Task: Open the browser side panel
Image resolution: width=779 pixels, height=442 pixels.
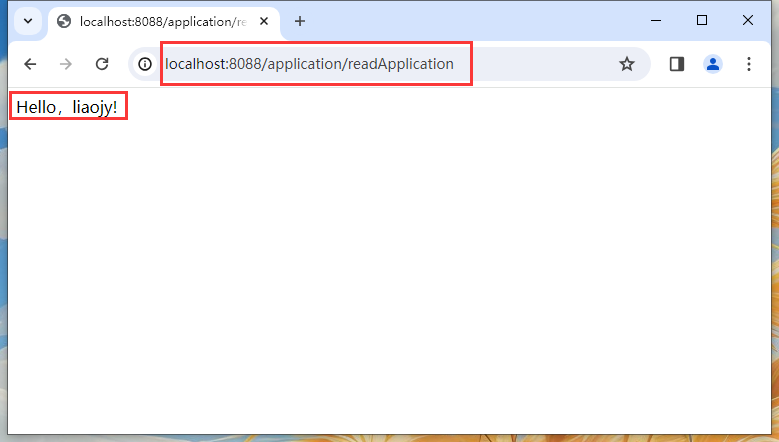Action: pos(677,64)
